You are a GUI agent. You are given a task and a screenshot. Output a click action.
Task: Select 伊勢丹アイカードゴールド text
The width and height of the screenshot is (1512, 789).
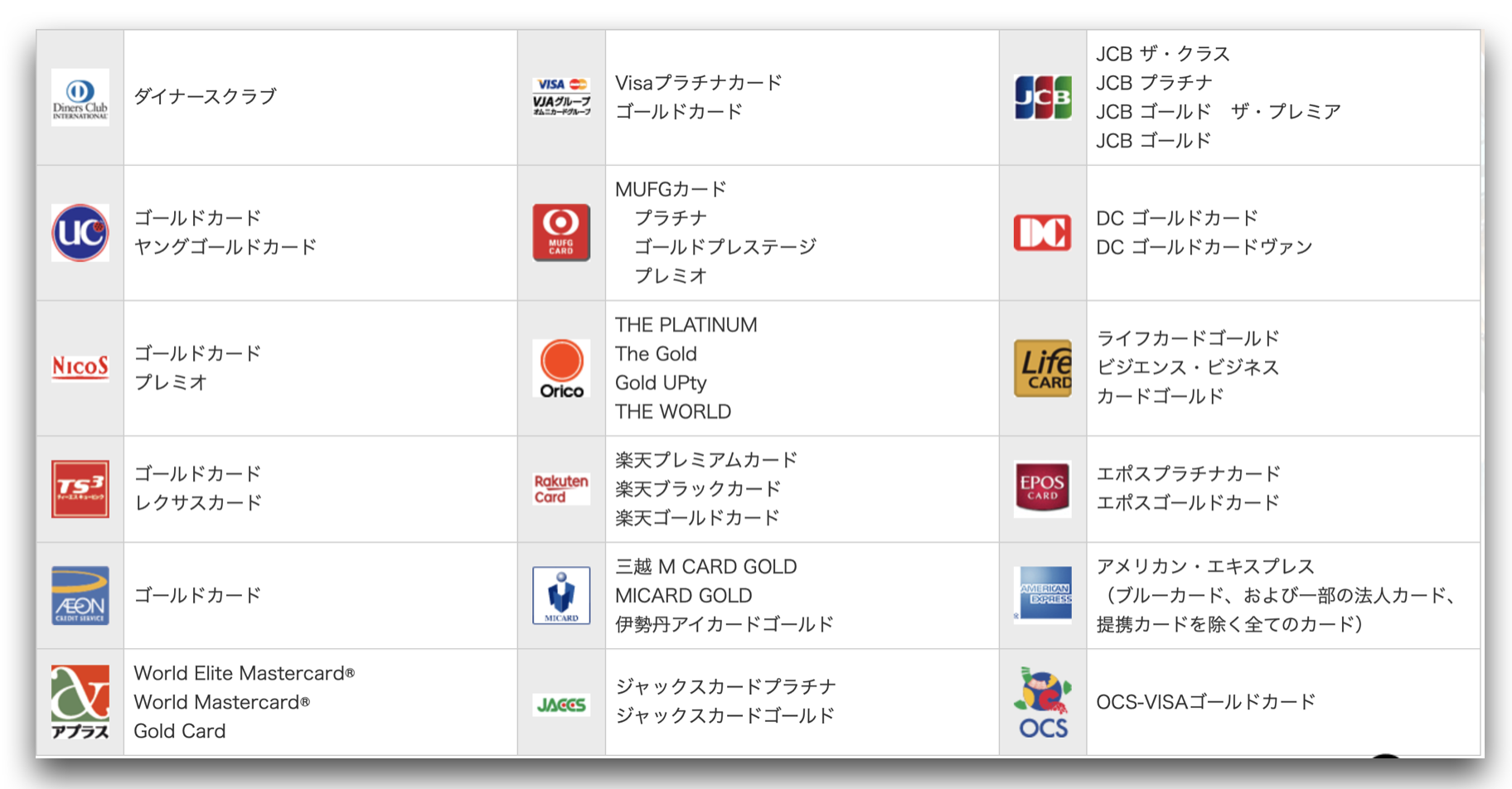[724, 625]
